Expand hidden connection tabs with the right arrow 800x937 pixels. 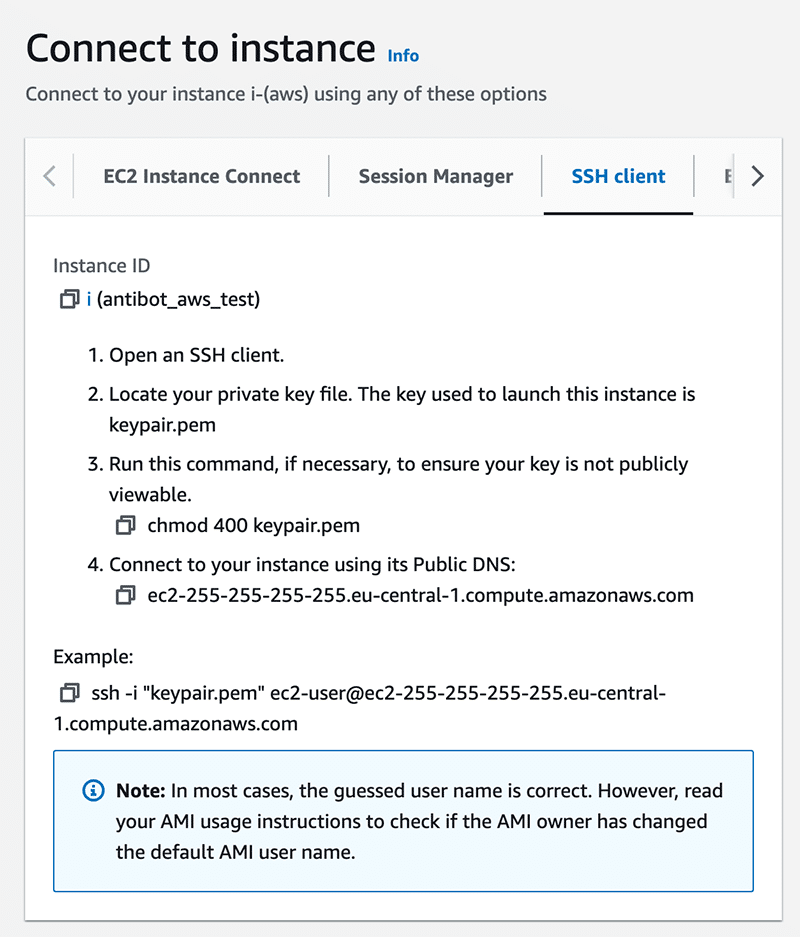click(x=758, y=176)
